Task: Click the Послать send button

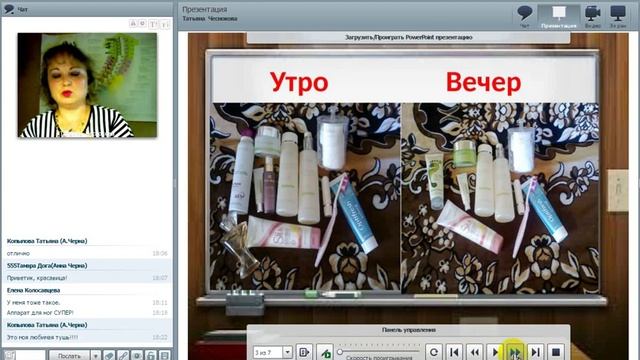Action: pos(69,356)
